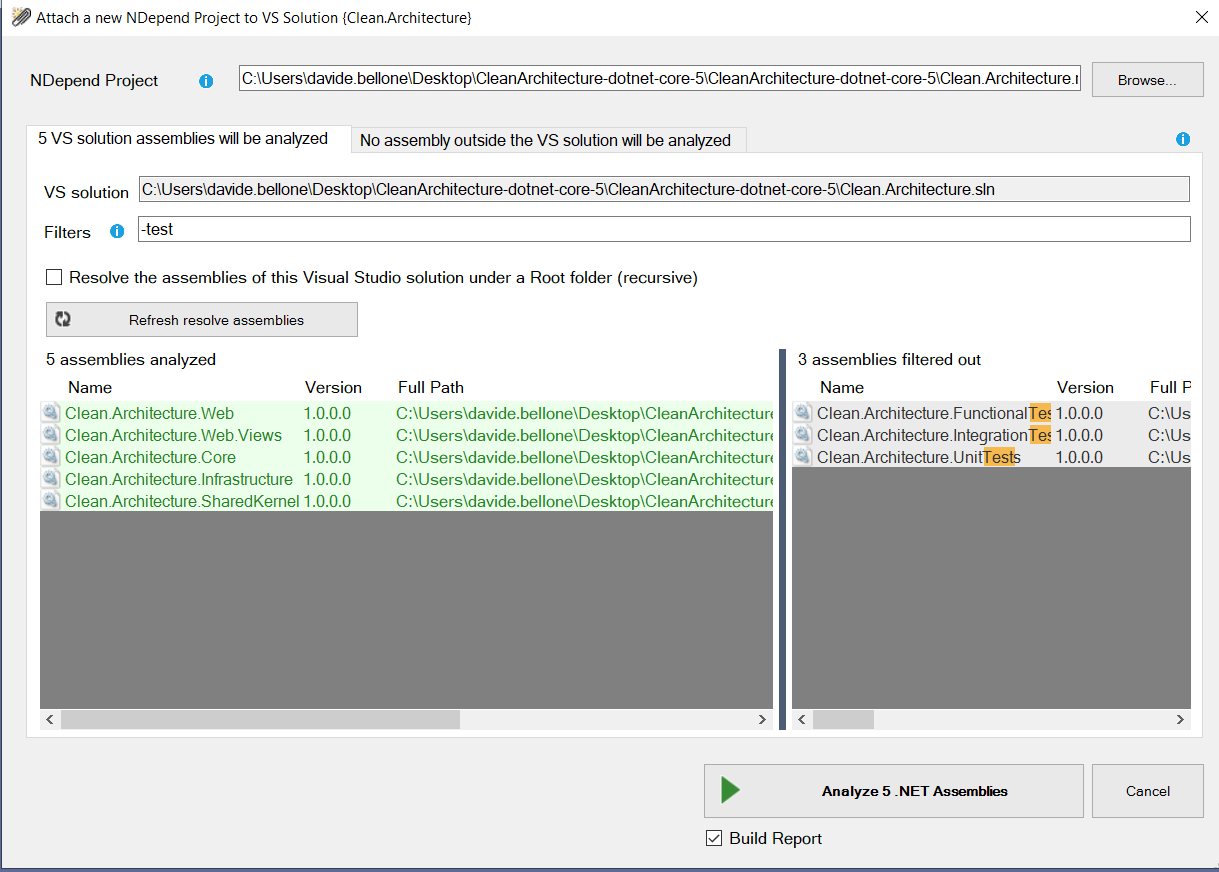Click Refresh resolve assemblies

pyautogui.click(x=202, y=320)
